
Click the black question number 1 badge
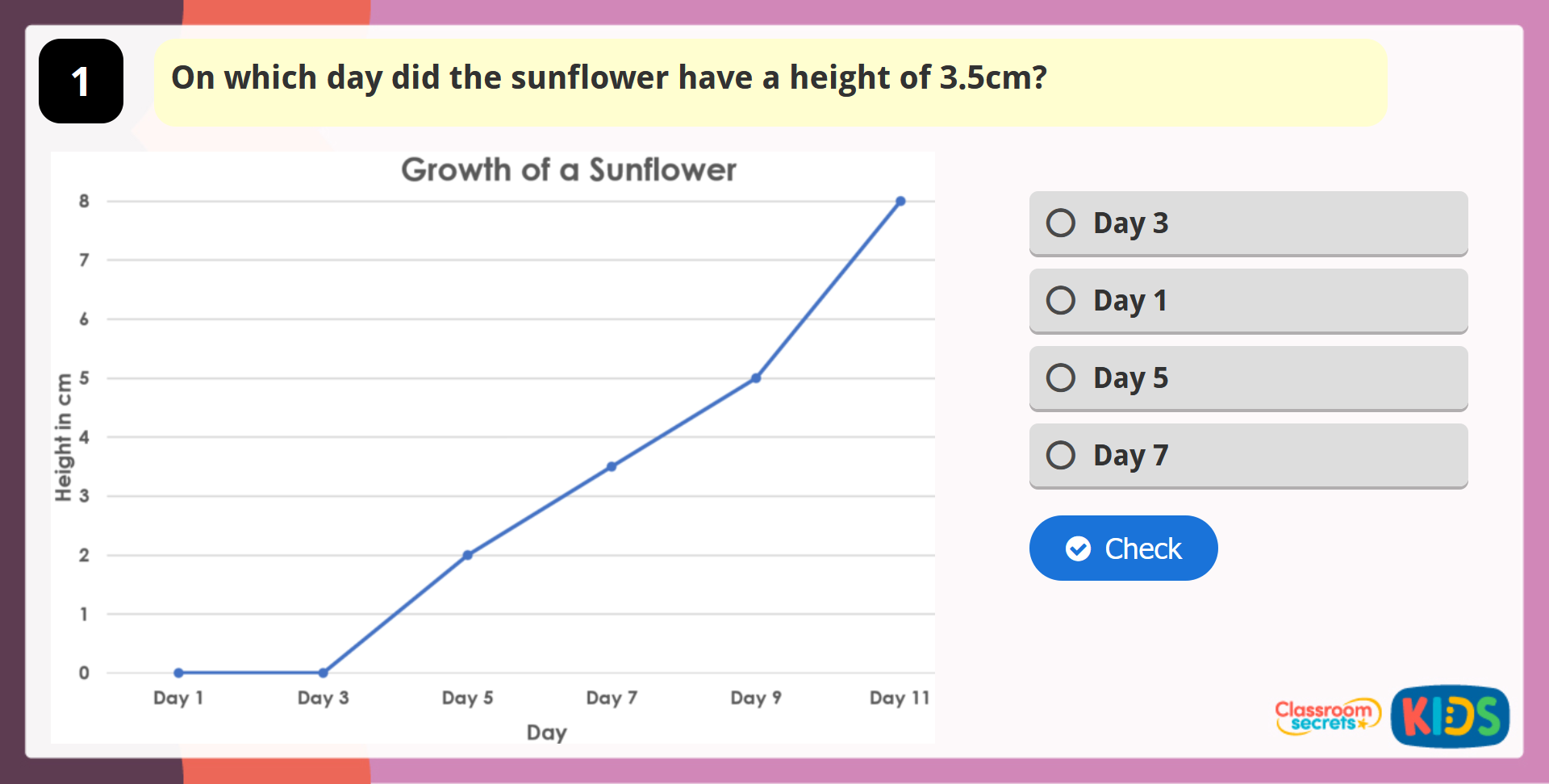click(x=81, y=81)
